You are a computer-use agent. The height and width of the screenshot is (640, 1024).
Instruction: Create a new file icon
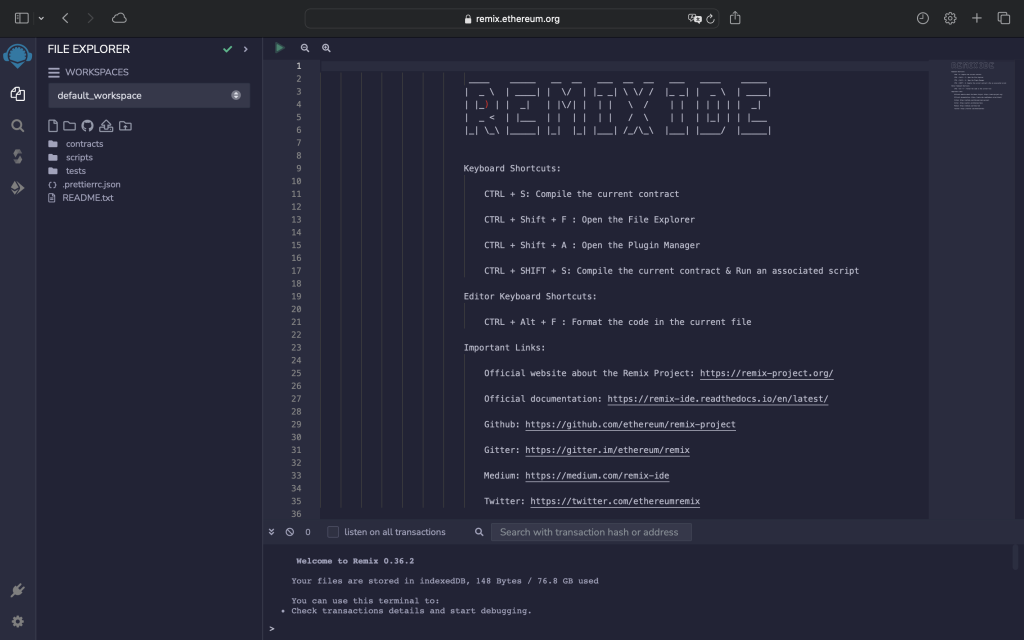(x=53, y=126)
